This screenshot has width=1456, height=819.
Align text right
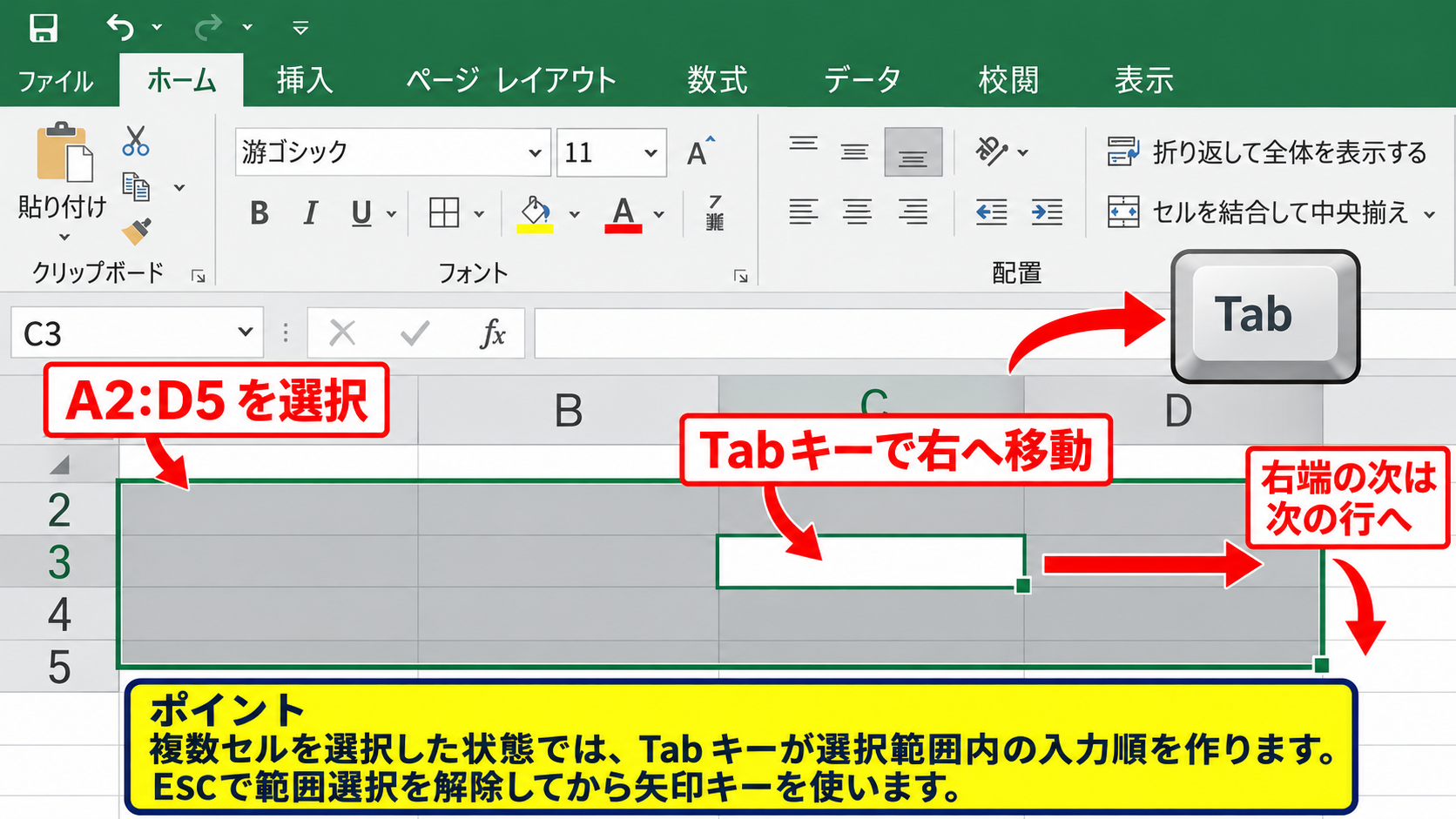913,211
